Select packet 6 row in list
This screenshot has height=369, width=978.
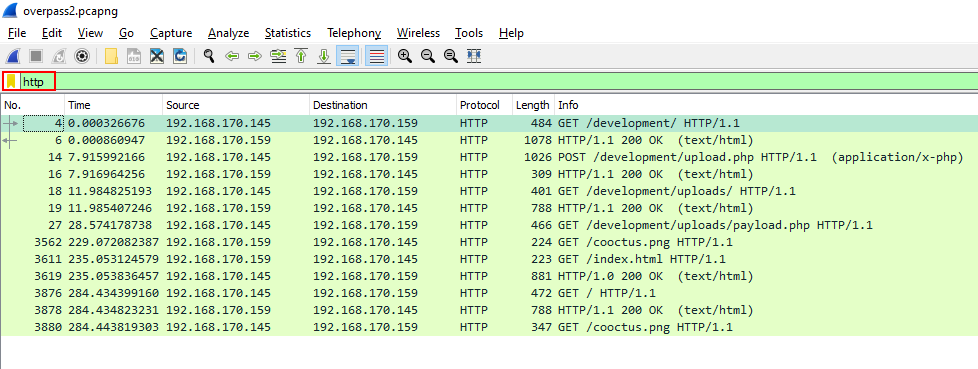click(x=489, y=140)
